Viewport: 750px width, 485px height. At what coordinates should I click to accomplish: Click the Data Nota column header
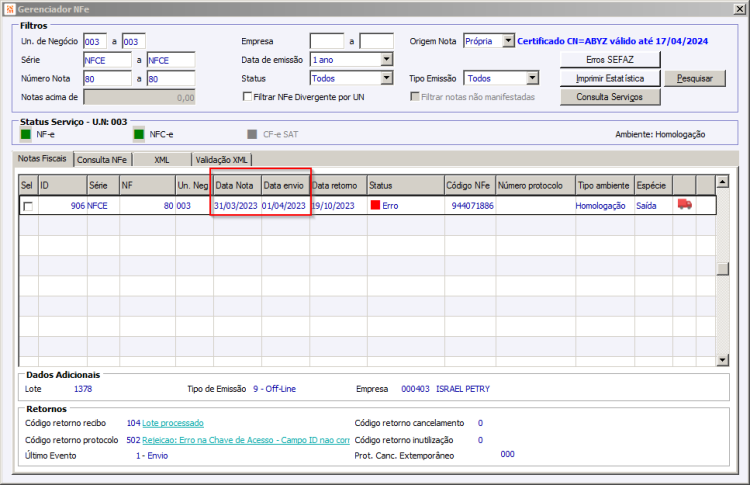pos(237,185)
